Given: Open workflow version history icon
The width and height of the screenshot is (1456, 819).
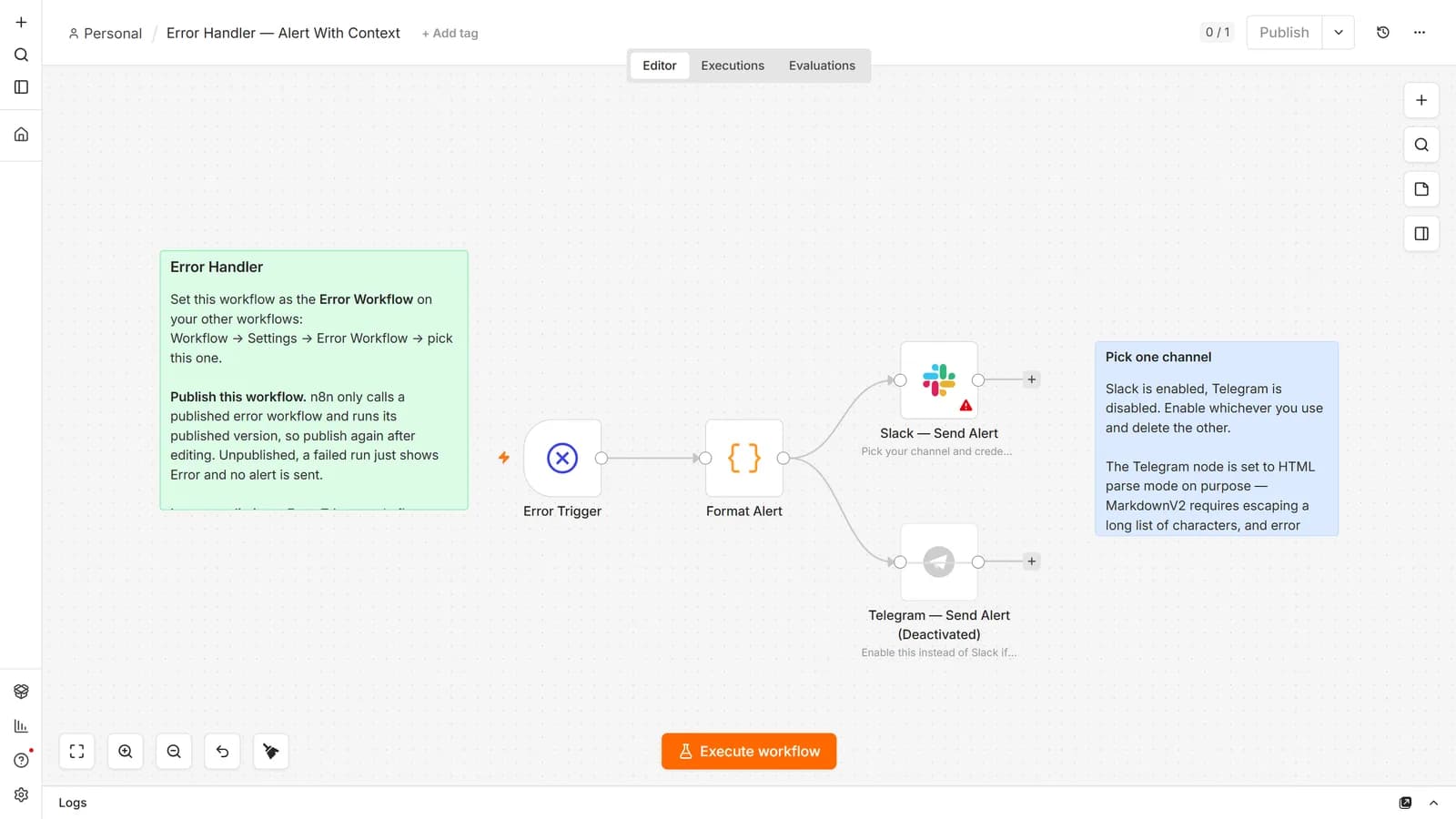Looking at the screenshot, I should tap(1383, 33).
